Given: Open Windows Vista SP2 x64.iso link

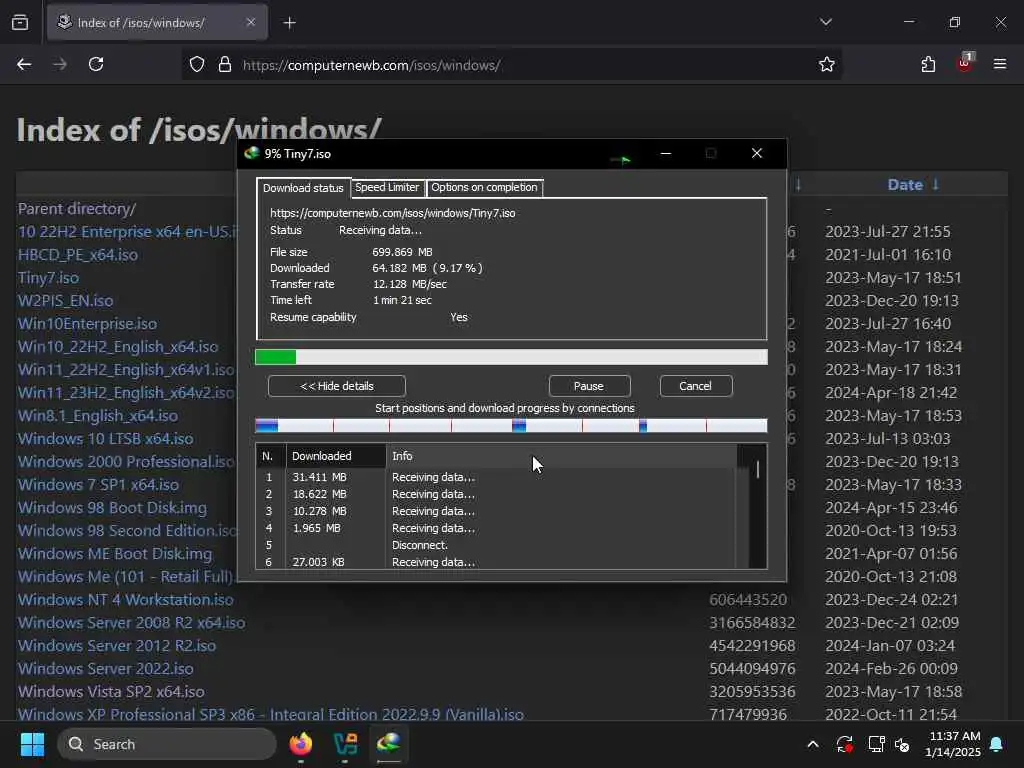Looking at the screenshot, I should point(111,692).
